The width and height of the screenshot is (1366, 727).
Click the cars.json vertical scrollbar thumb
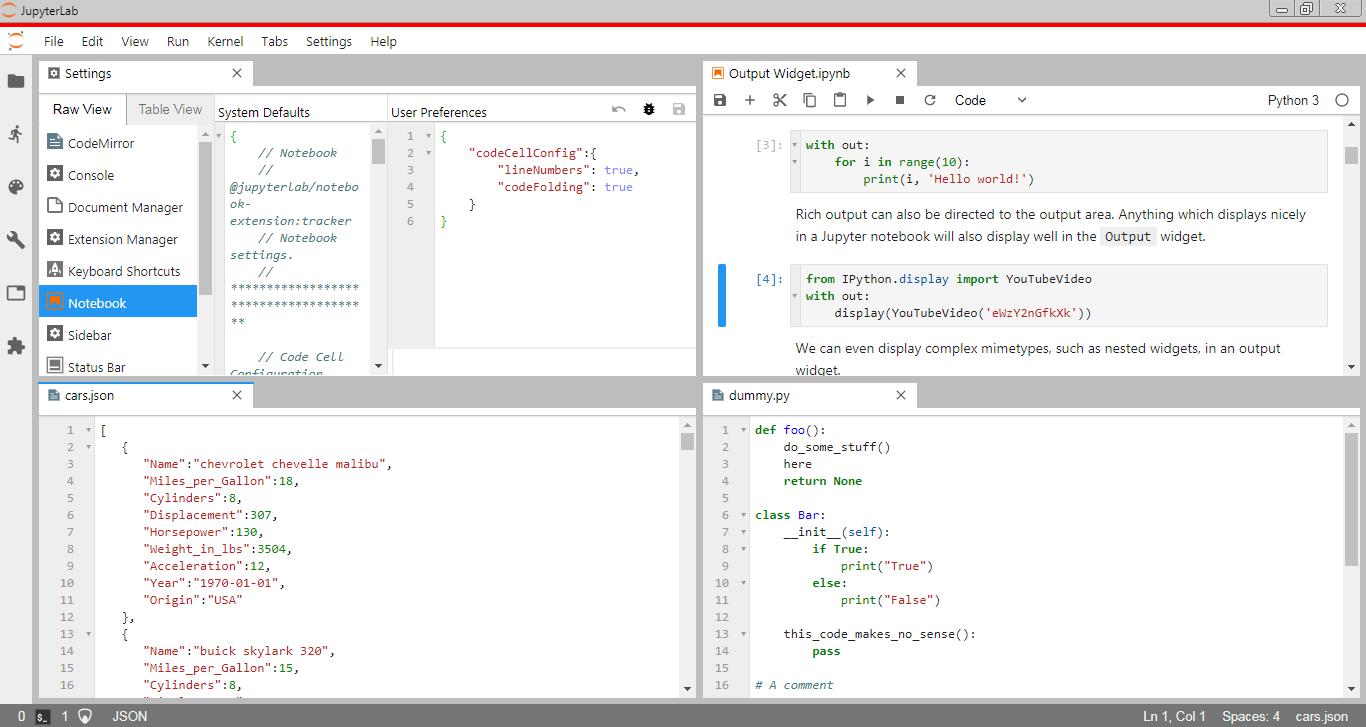click(x=687, y=441)
